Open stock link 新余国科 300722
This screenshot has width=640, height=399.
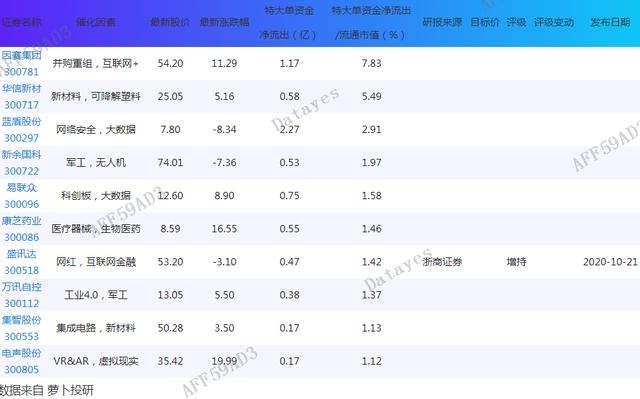pos(21,163)
